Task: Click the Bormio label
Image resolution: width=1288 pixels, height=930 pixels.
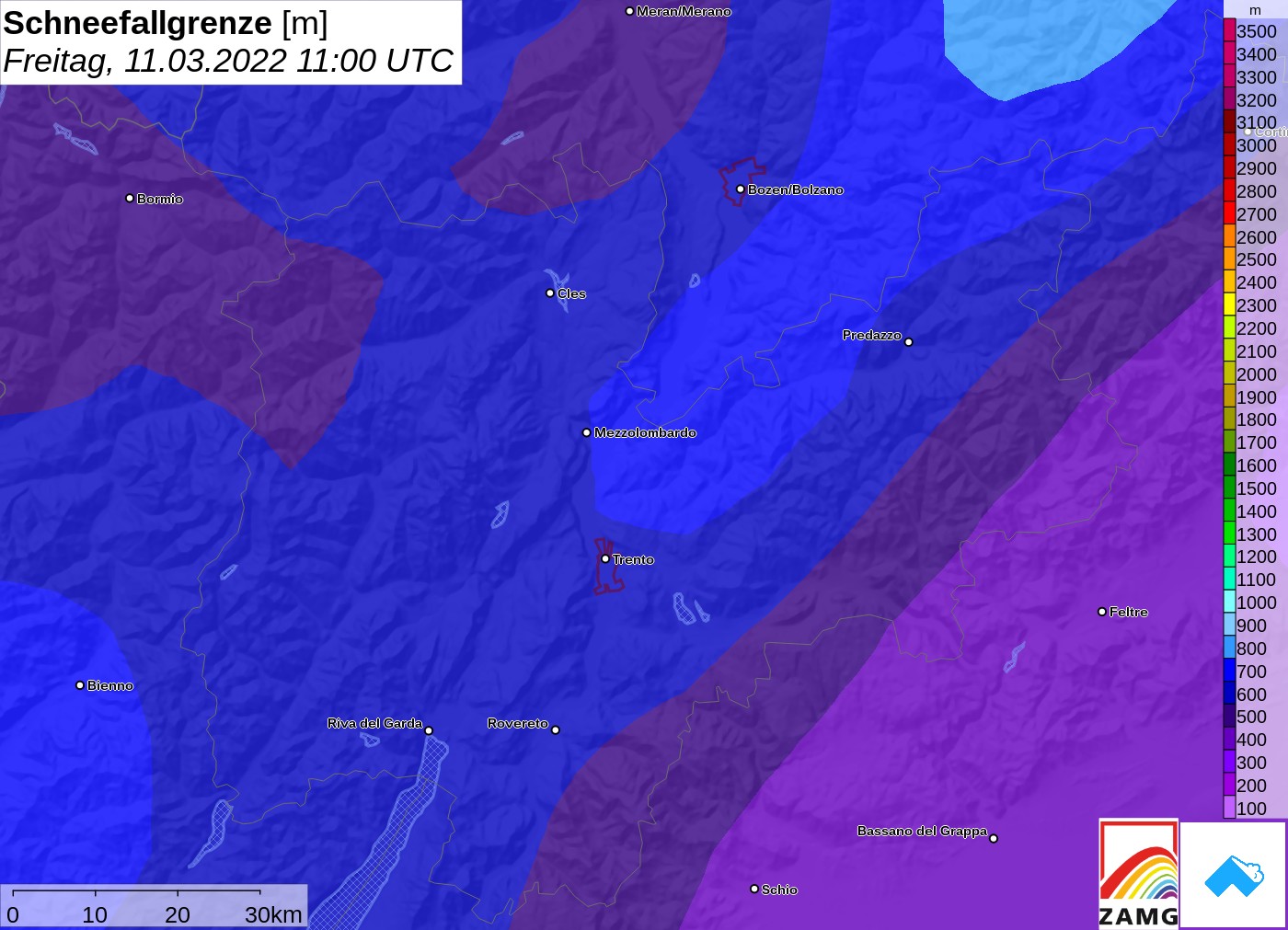Action: click(x=160, y=199)
